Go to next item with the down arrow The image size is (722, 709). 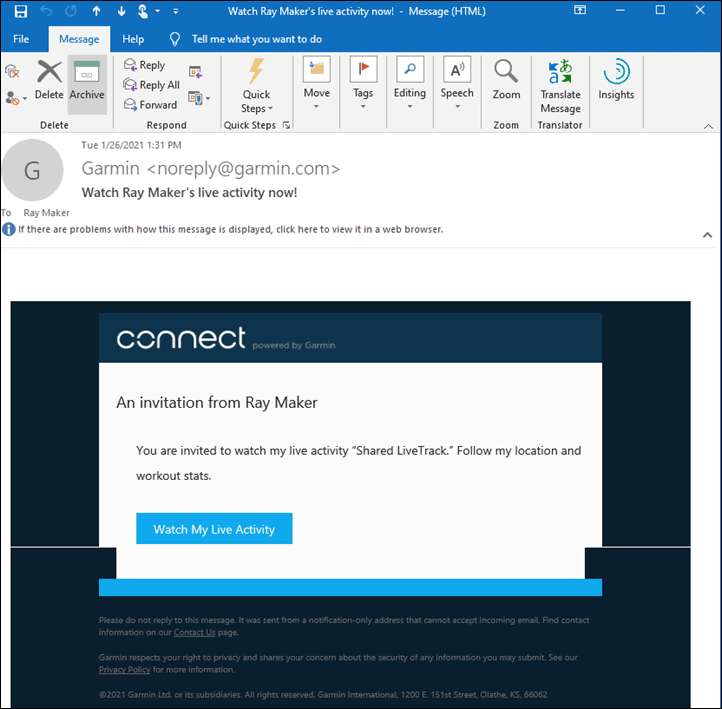(x=121, y=11)
